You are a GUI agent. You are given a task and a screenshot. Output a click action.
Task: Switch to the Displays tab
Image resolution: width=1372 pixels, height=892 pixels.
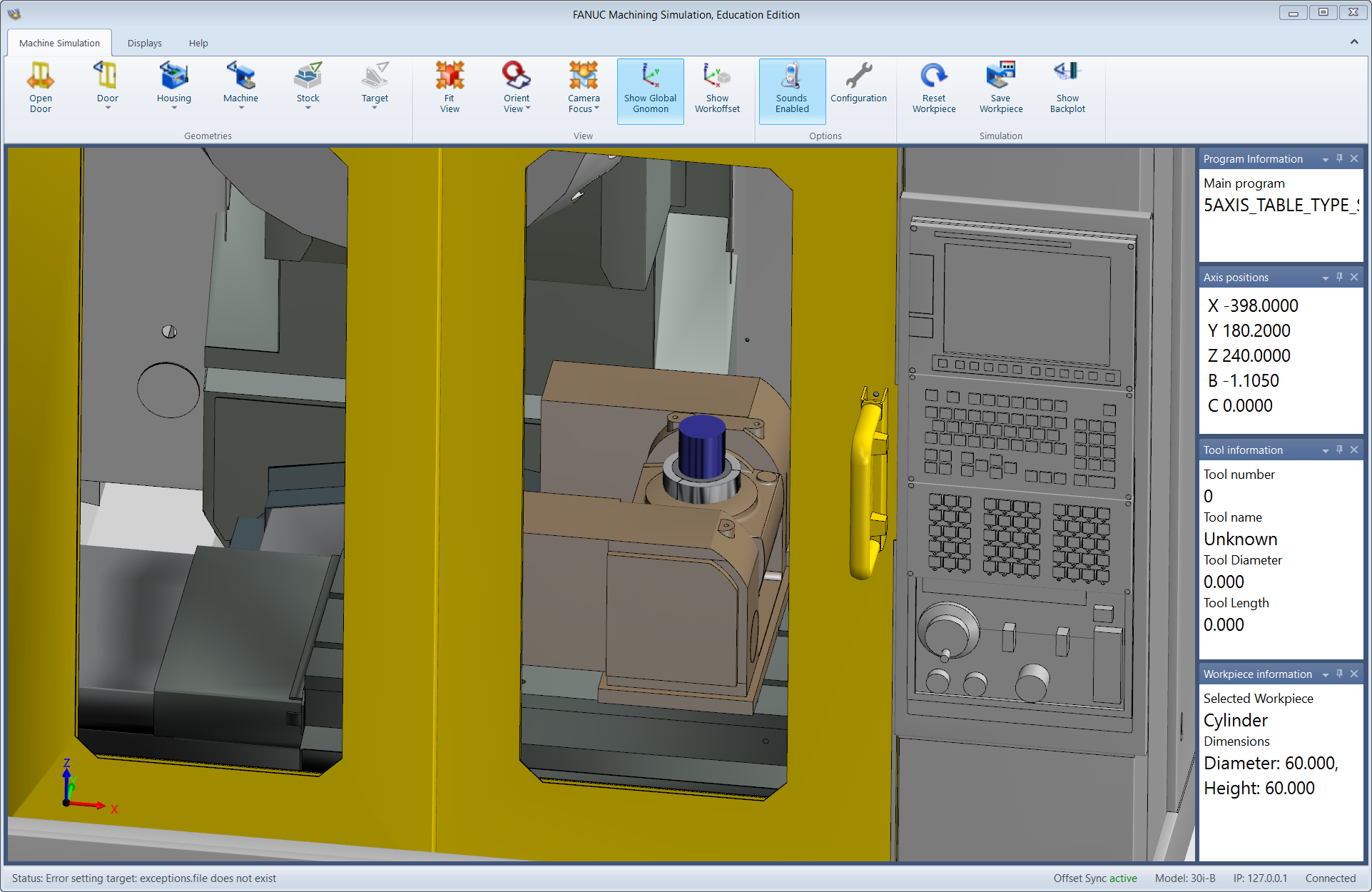coord(145,43)
